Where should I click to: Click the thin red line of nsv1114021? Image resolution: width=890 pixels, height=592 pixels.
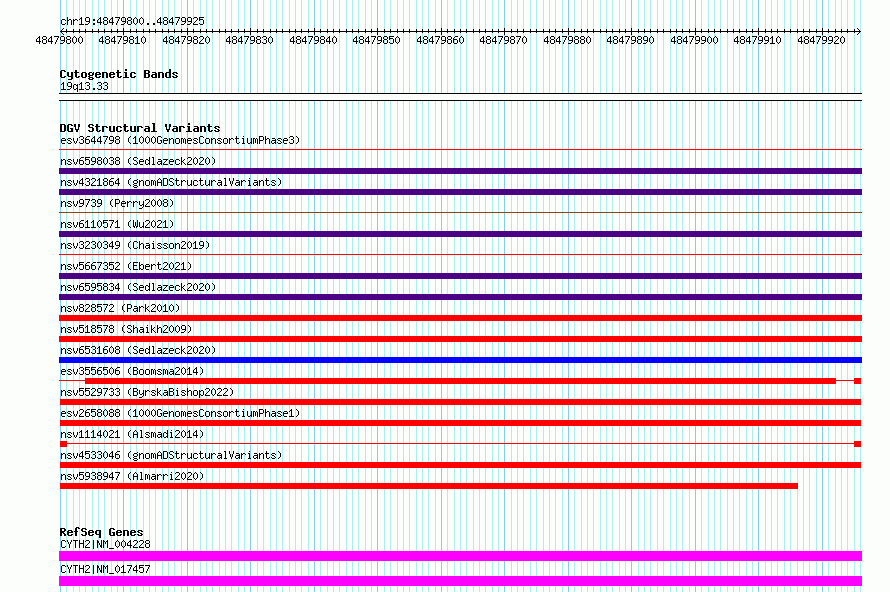460,444
